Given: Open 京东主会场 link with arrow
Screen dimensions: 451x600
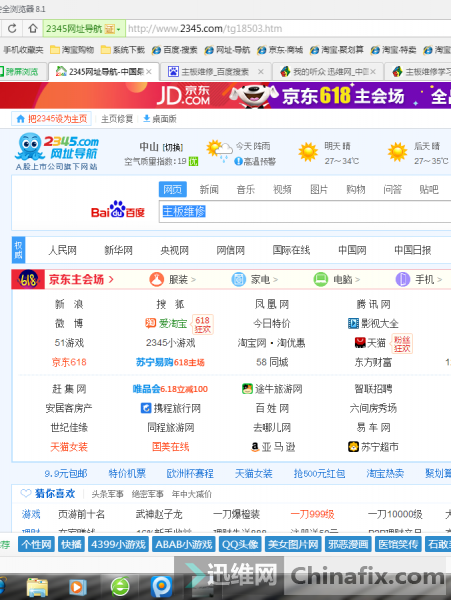Looking at the screenshot, I should point(81,279).
